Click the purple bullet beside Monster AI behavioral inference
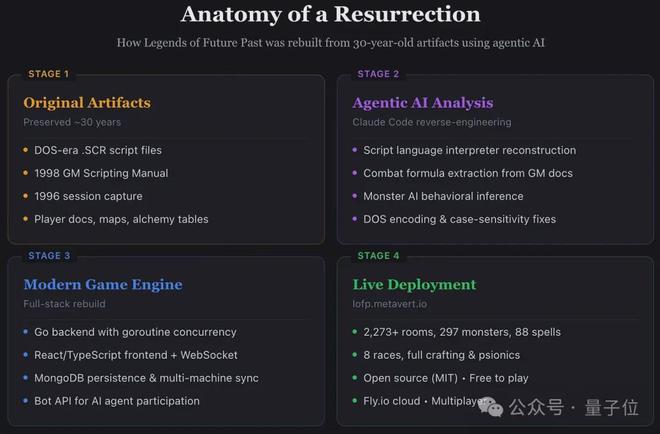Image resolution: width=660 pixels, height=434 pixels. pyautogui.click(x=354, y=197)
